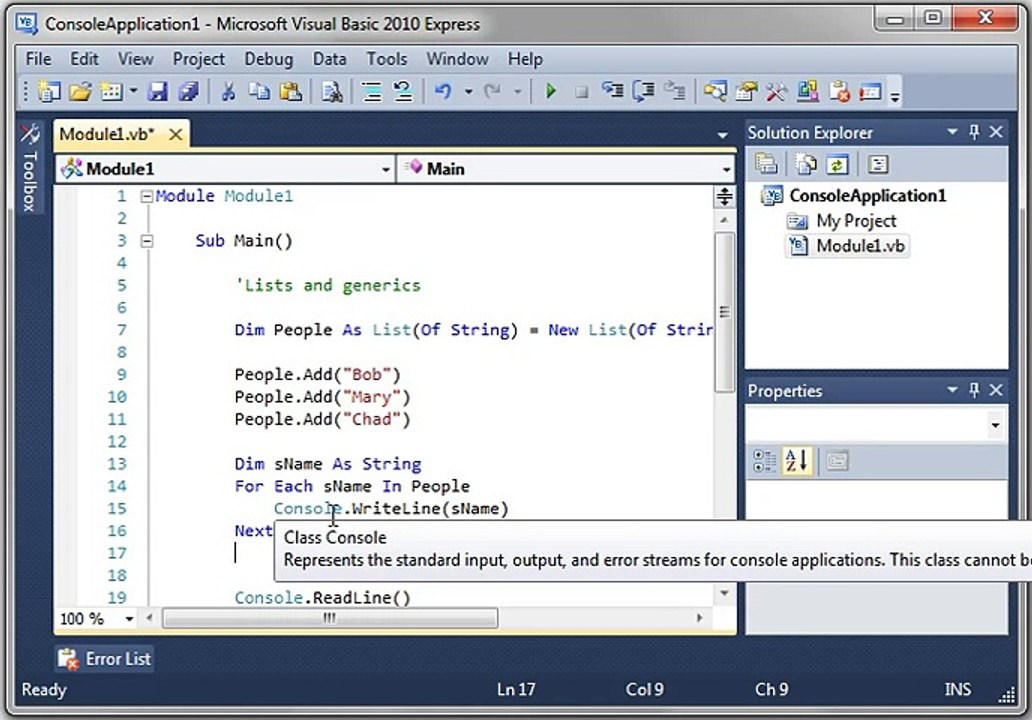Open the Toolbox wrench-and-hammer toolbar icon
Screen dimensions: 1032x720
[x=777, y=91]
